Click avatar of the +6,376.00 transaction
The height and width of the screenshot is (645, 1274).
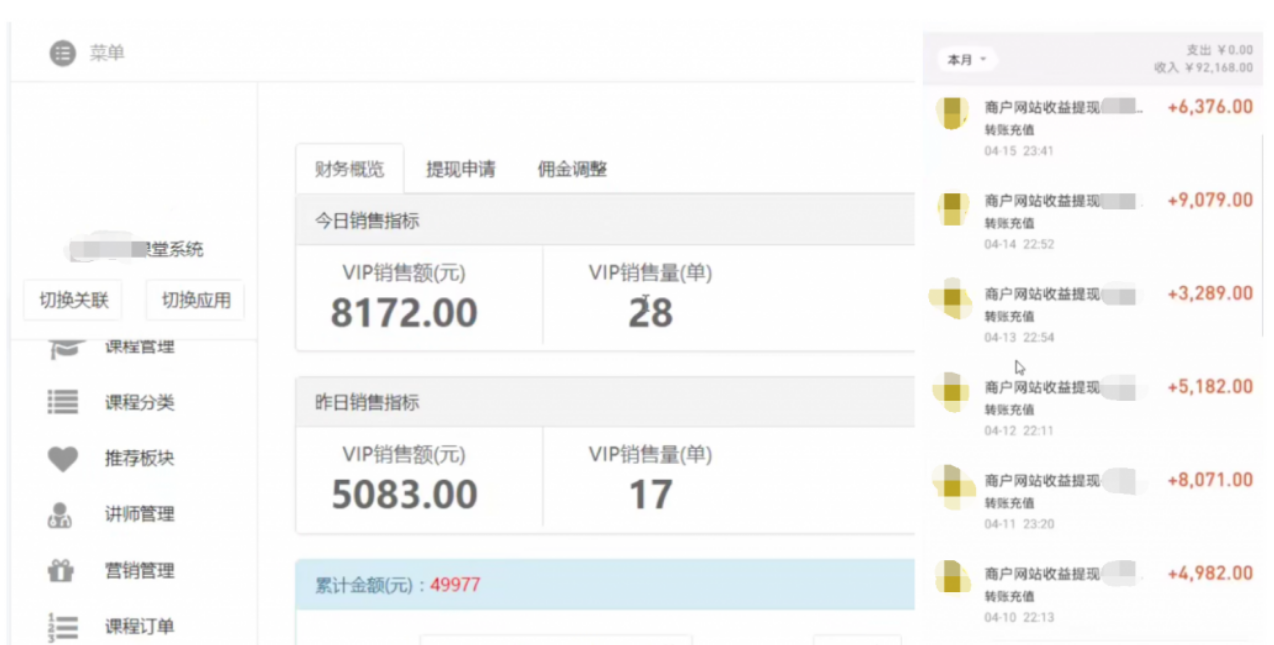click(x=951, y=110)
